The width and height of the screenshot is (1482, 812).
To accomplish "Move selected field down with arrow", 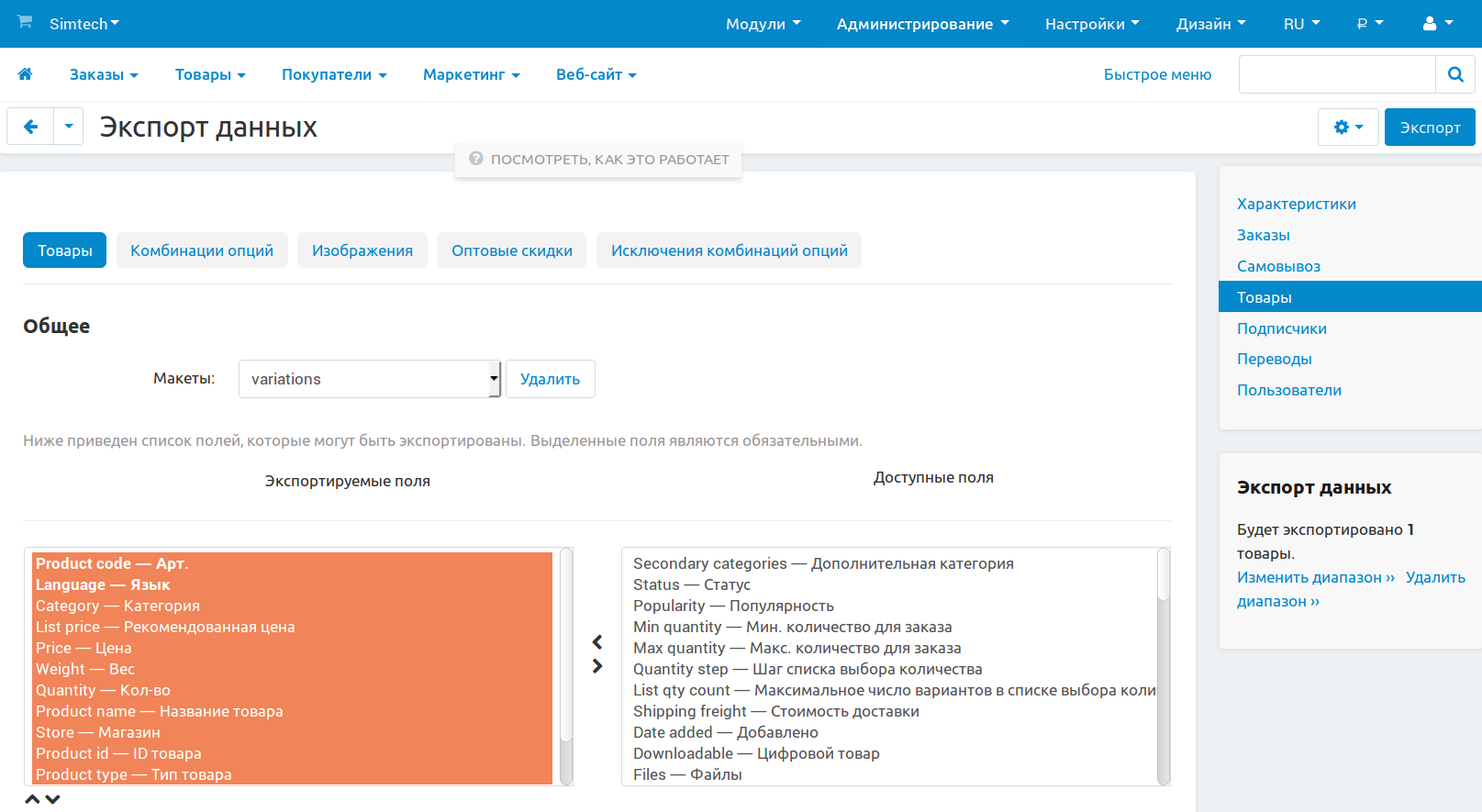I will [x=53, y=799].
